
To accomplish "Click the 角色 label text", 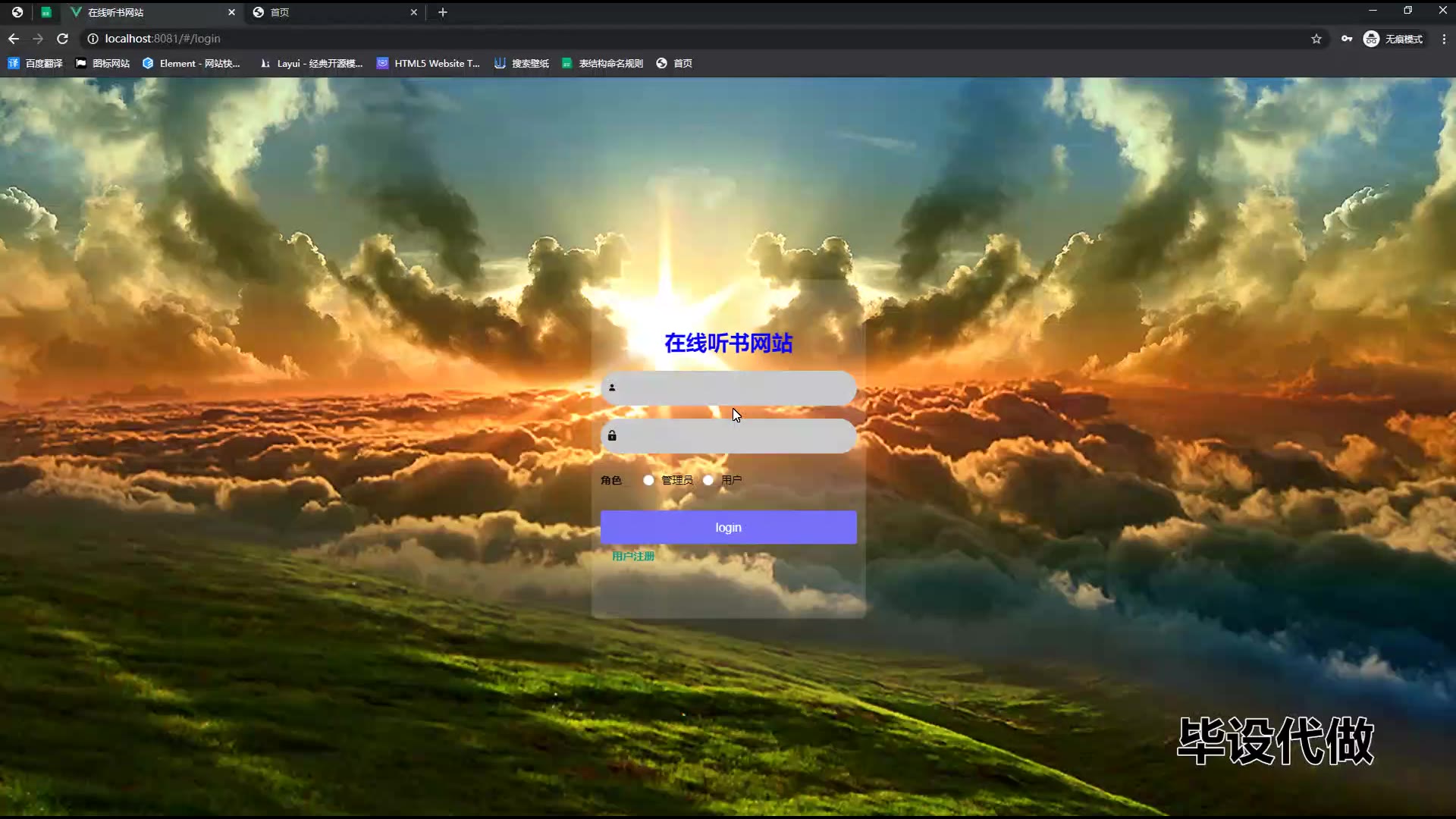I will click(611, 480).
